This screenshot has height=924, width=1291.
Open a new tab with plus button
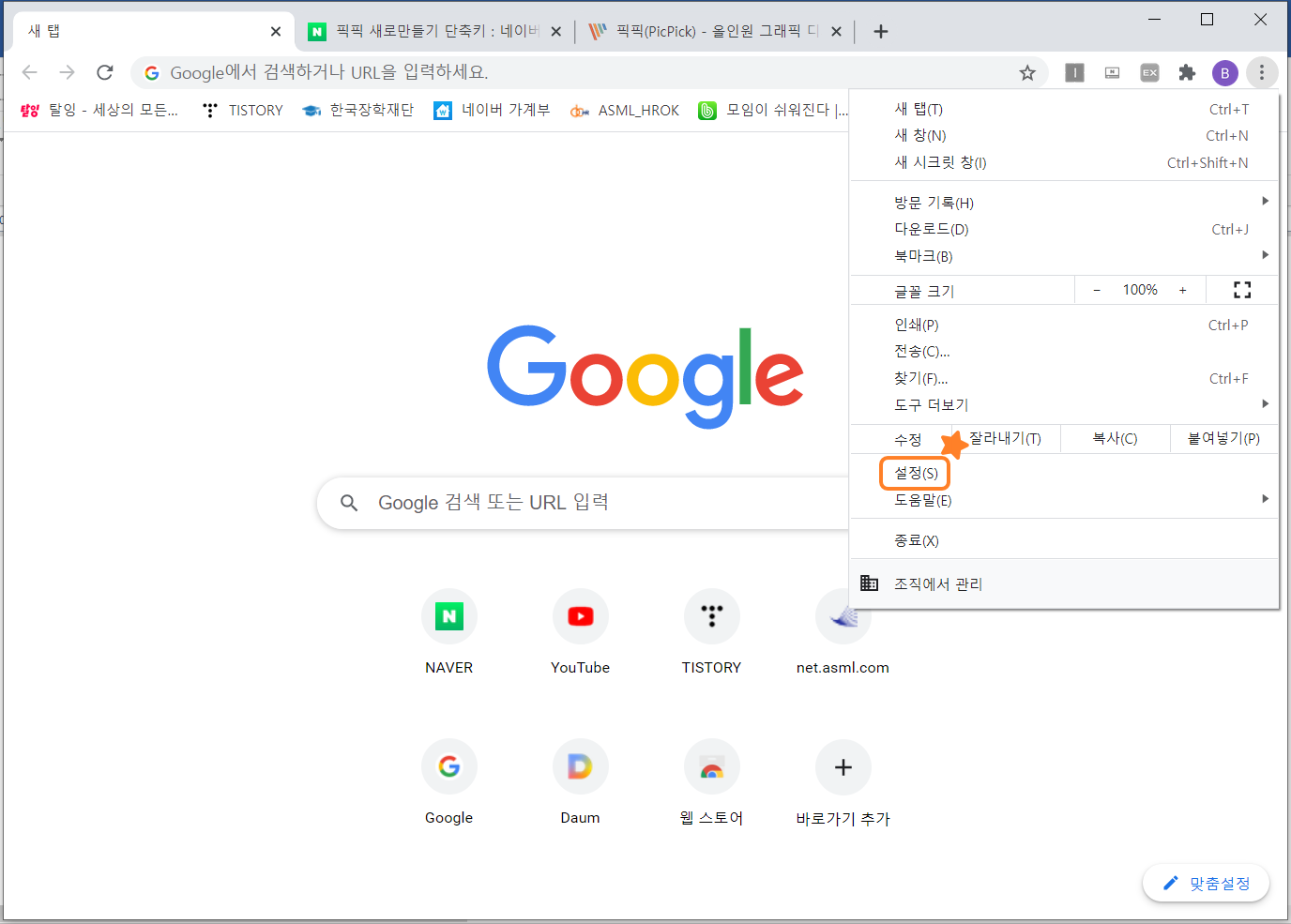coord(880,31)
